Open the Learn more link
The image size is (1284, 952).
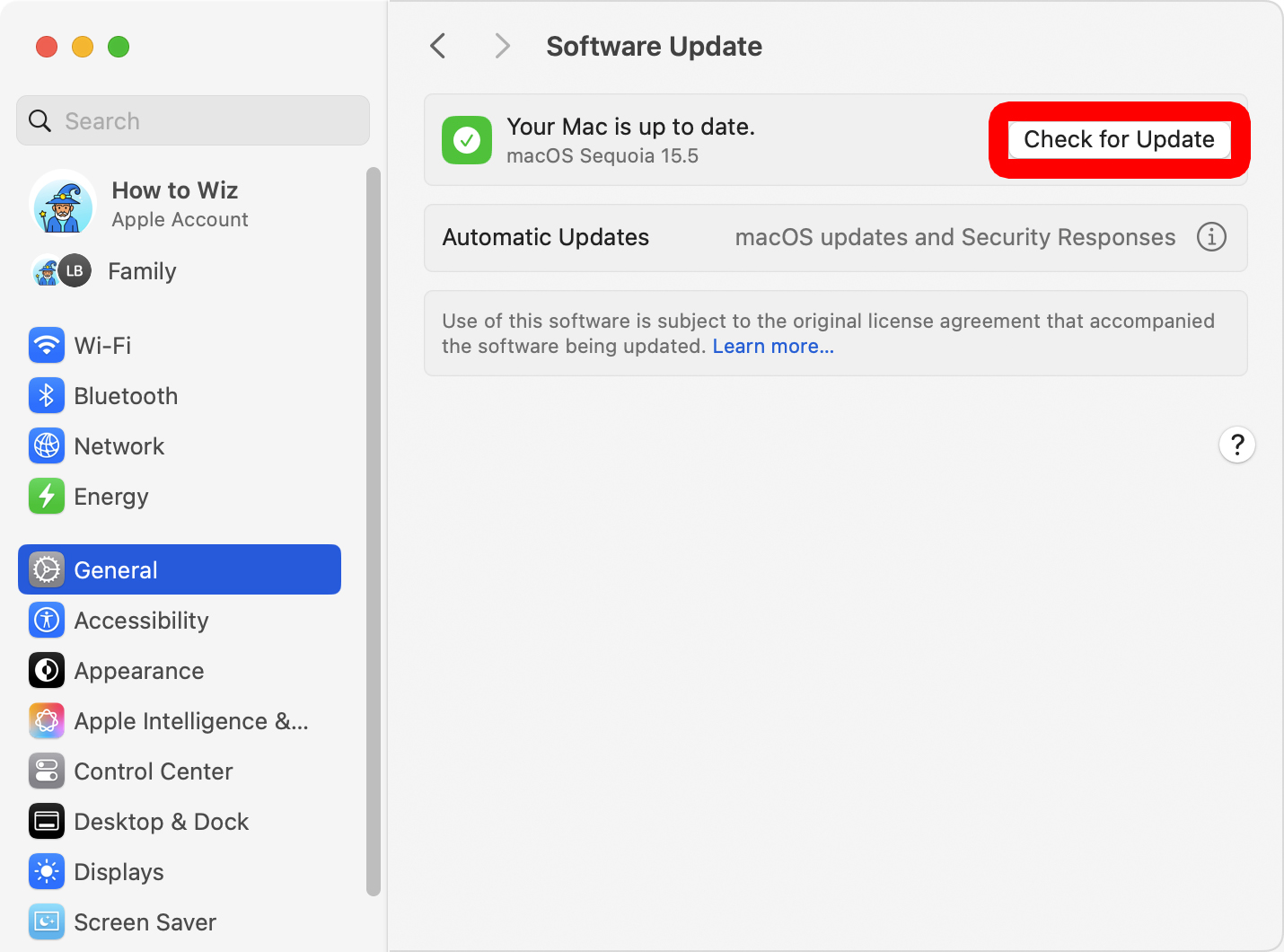772,346
